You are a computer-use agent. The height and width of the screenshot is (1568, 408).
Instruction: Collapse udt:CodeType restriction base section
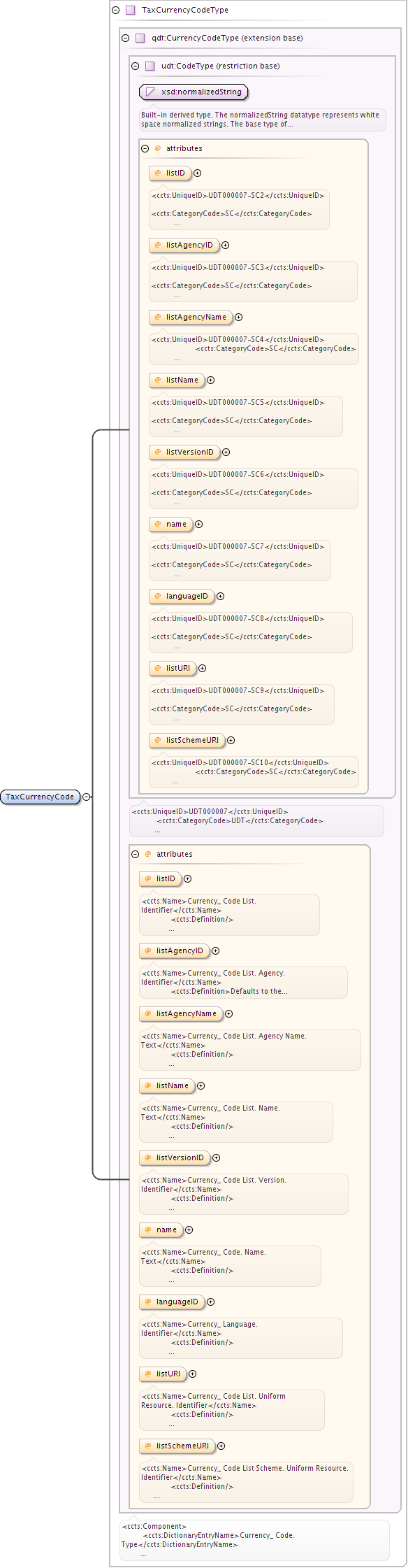click(136, 66)
